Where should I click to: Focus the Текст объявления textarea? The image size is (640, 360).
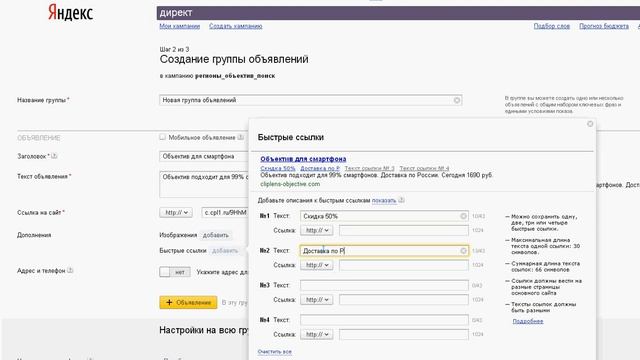click(204, 184)
